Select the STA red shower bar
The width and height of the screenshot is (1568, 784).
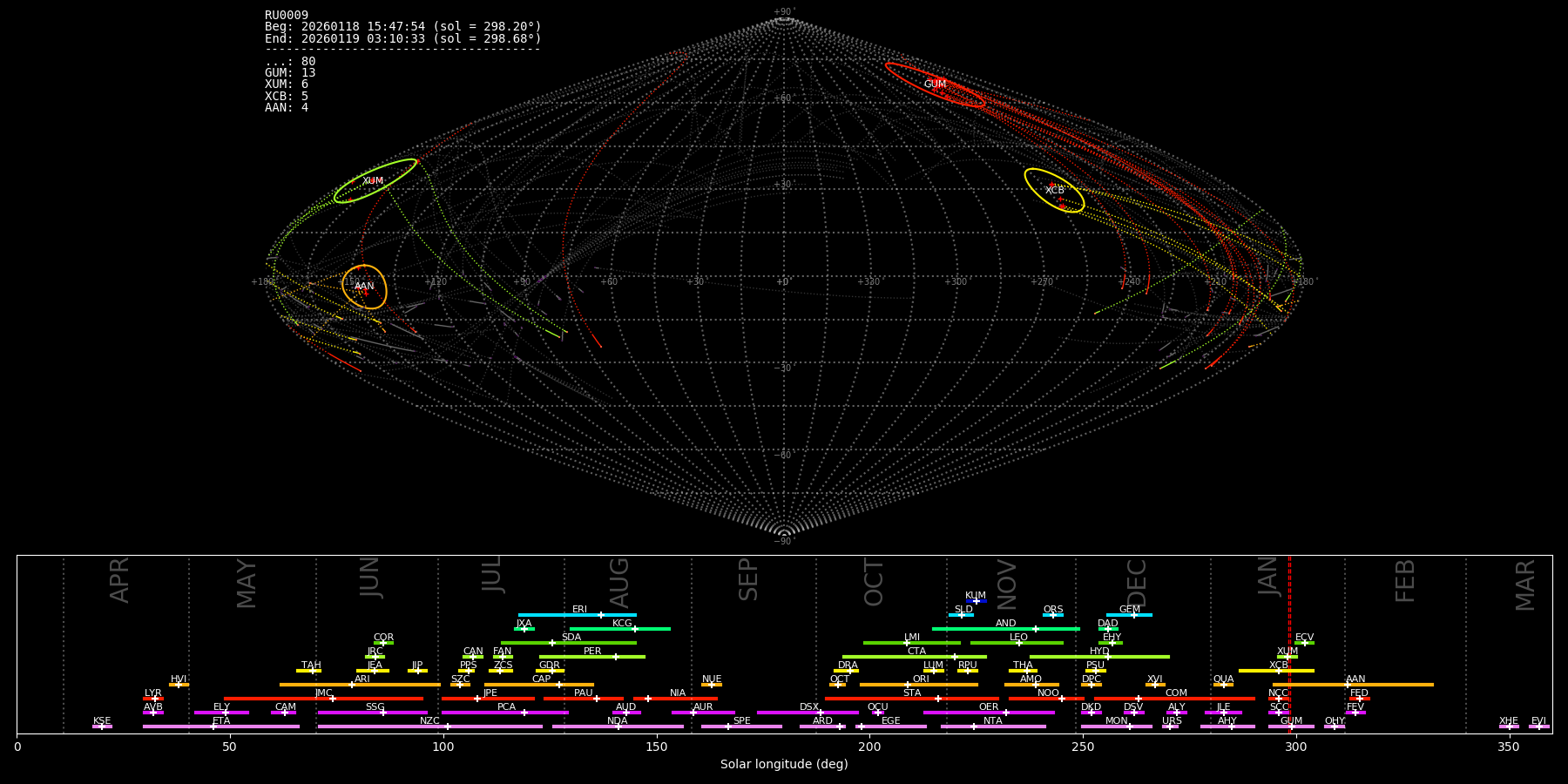click(911, 699)
